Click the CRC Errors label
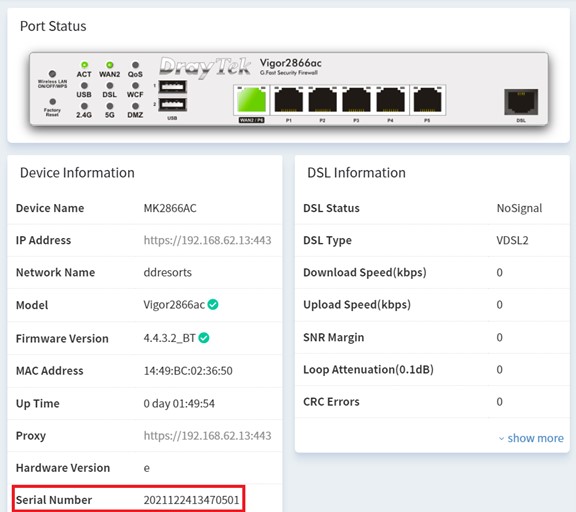 point(331,402)
